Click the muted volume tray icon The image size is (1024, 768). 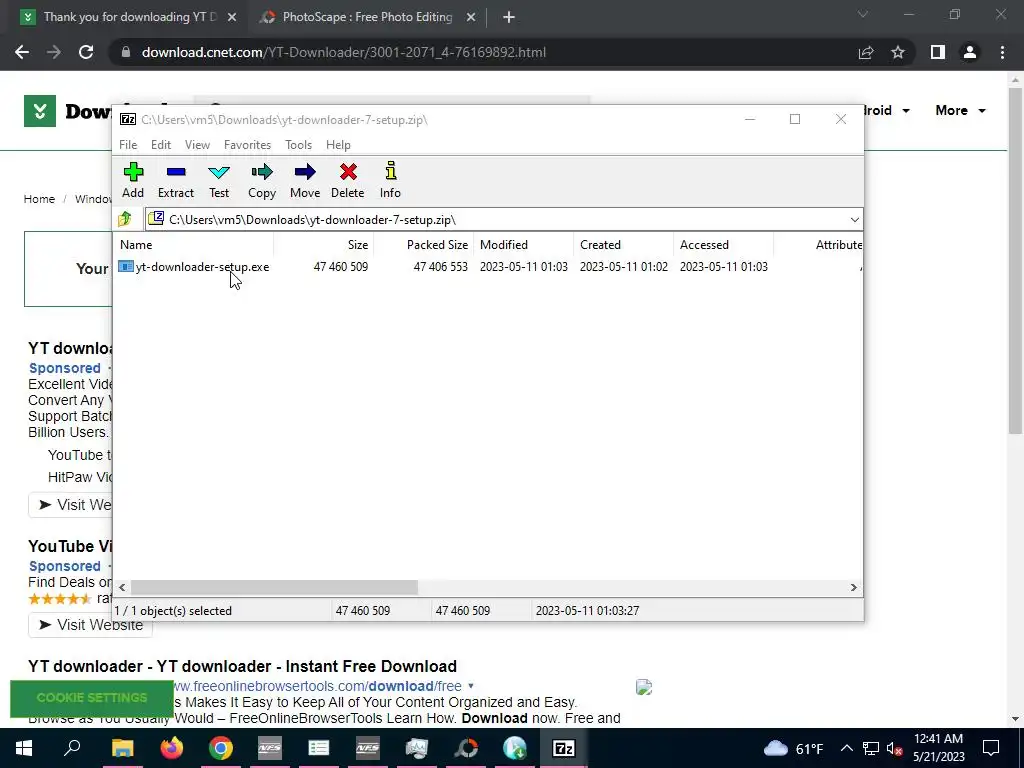point(894,748)
